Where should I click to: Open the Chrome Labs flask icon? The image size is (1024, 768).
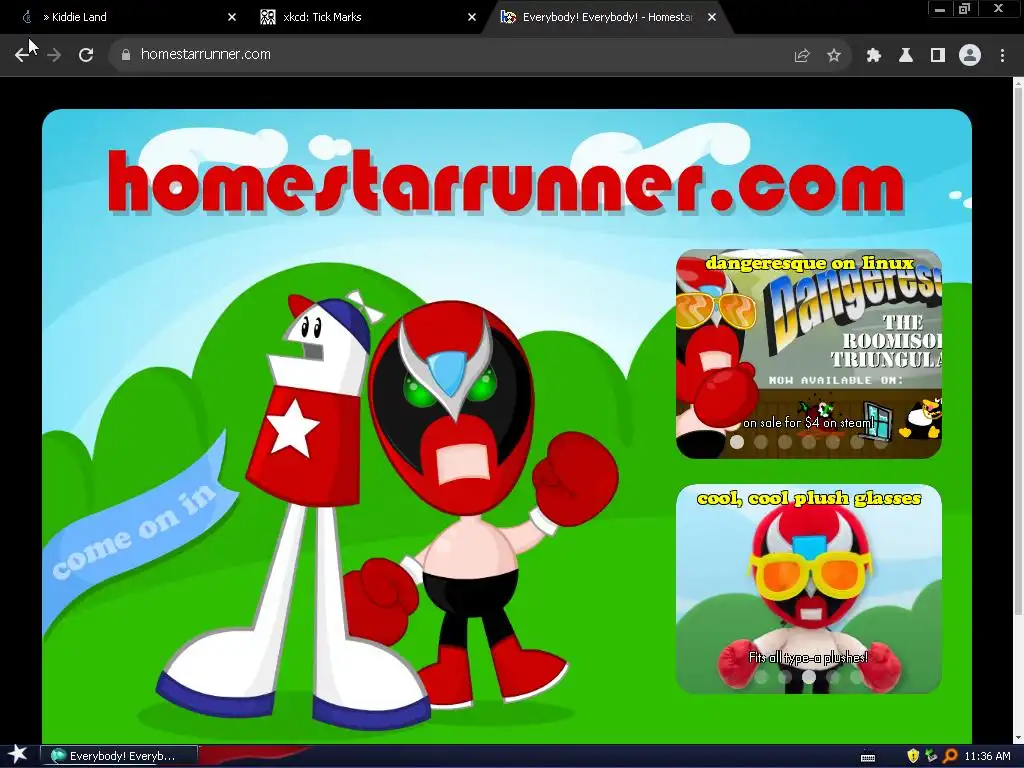tap(906, 56)
